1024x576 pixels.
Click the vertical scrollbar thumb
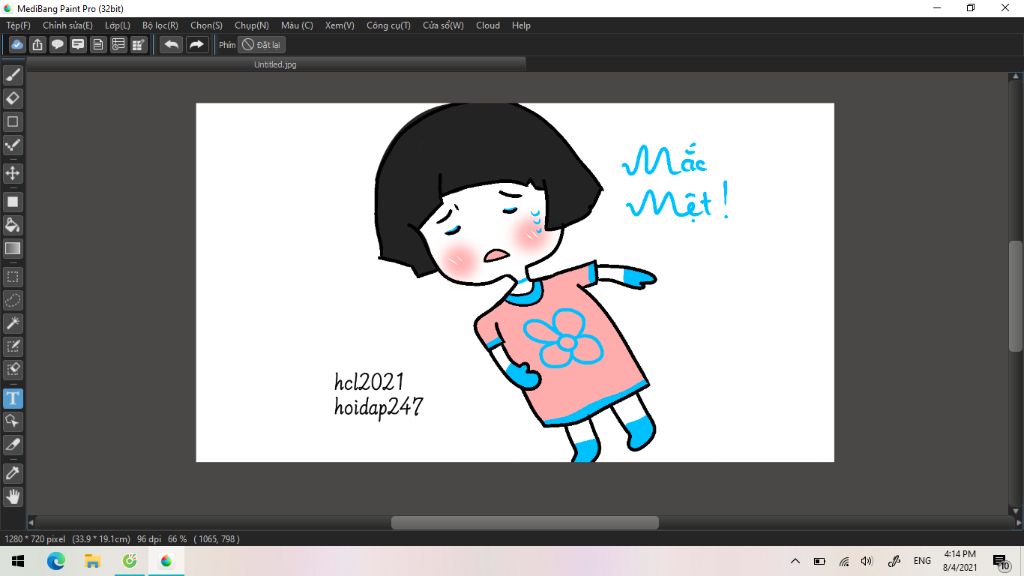[1015, 296]
